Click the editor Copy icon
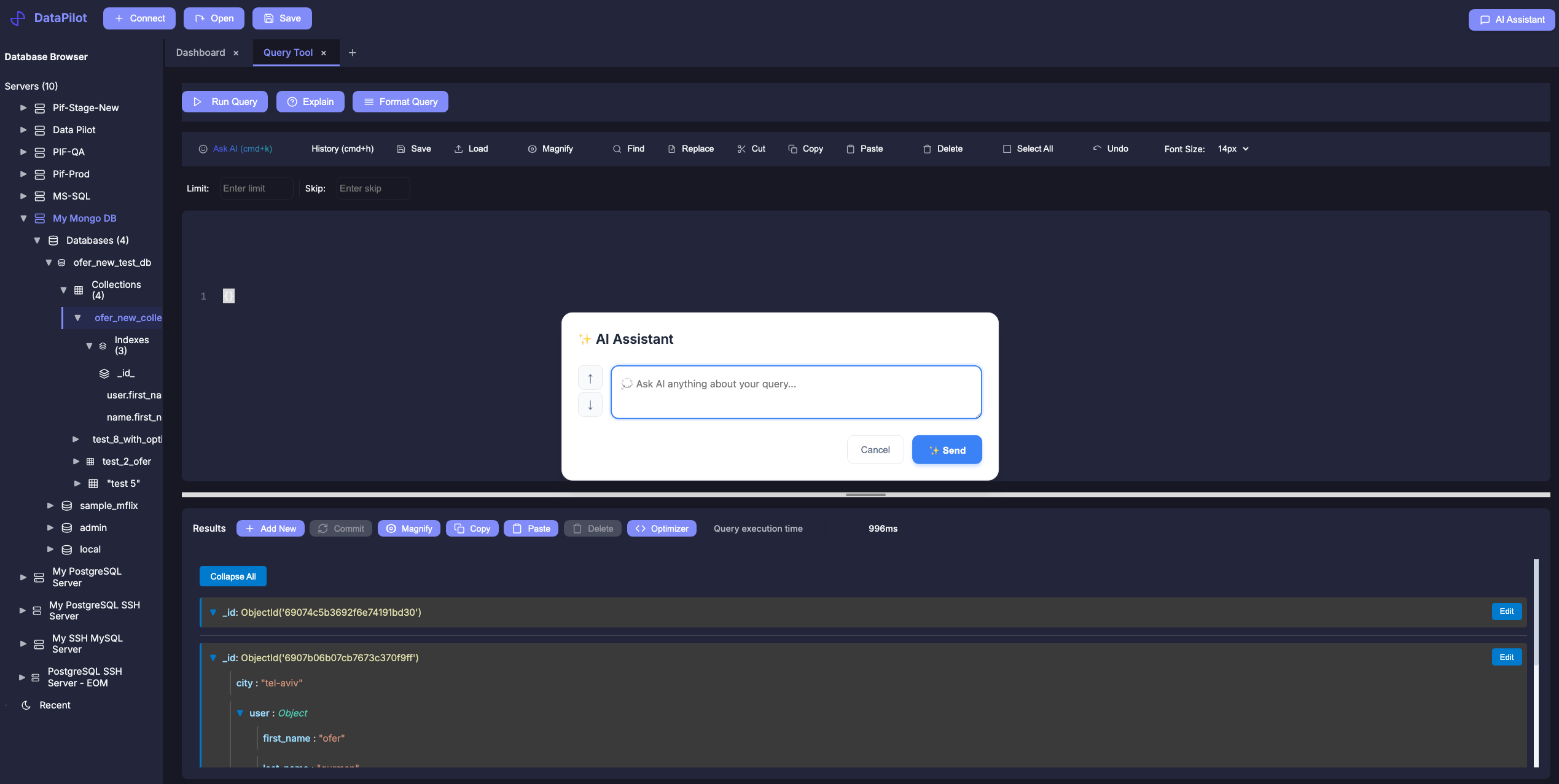The height and width of the screenshot is (784, 1559). [792, 149]
